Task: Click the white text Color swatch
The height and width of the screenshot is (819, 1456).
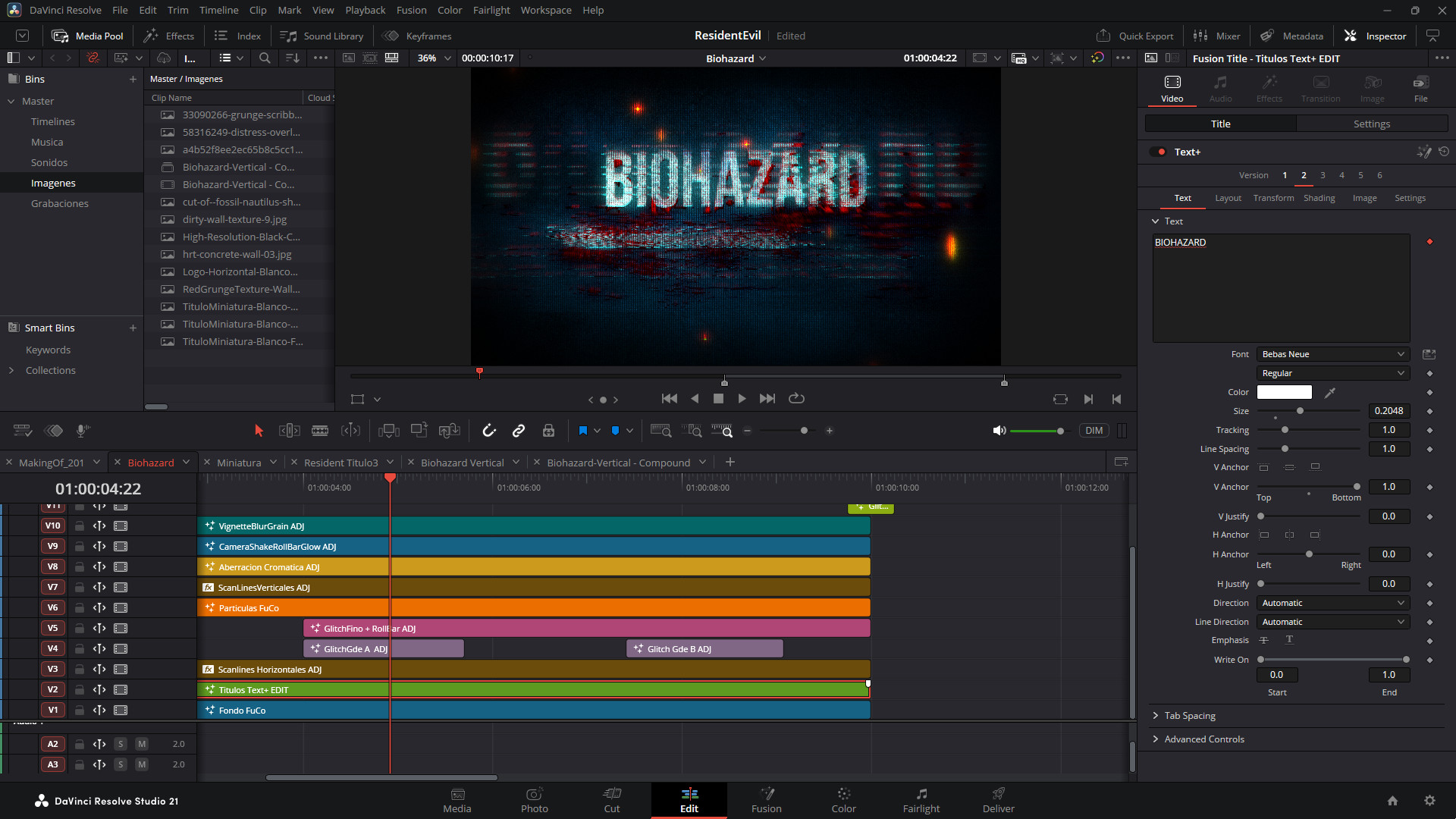Action: pos(1284,392)
